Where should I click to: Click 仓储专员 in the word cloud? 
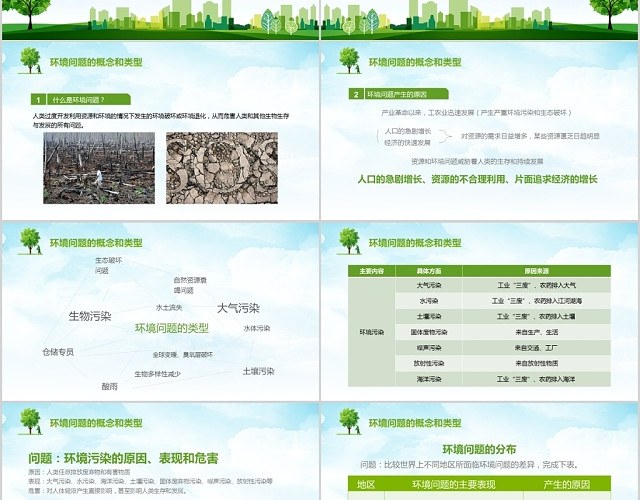58,352
